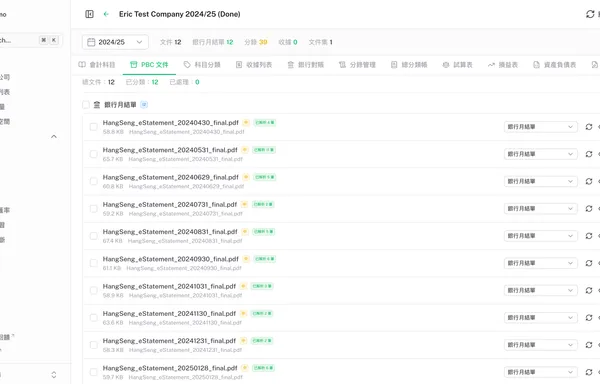Click refresh icon on the 20240531 statement row
Viewport: 600px width, 384px height.
pyautogui.click(x=589, y=154)
